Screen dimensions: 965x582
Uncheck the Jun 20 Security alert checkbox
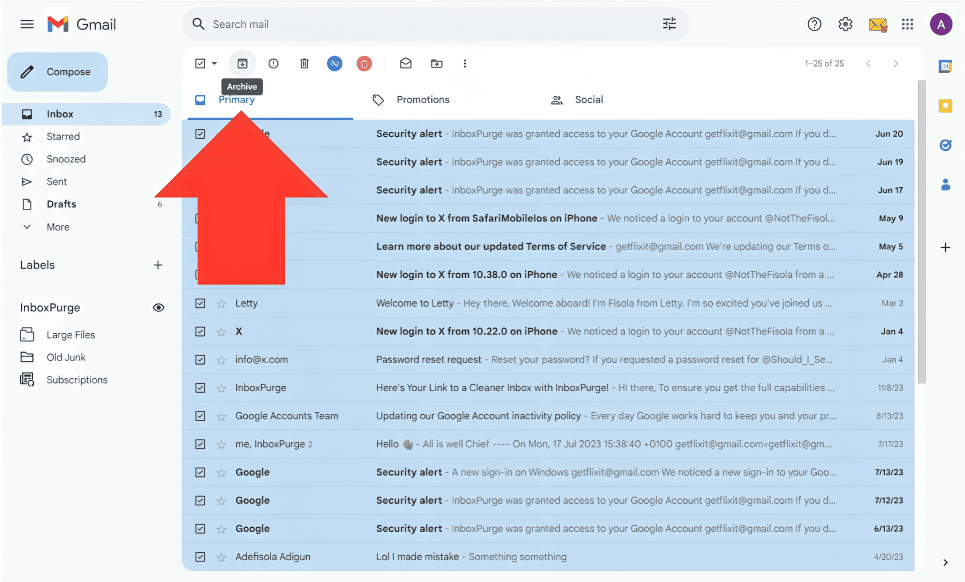tap(200, 134)
